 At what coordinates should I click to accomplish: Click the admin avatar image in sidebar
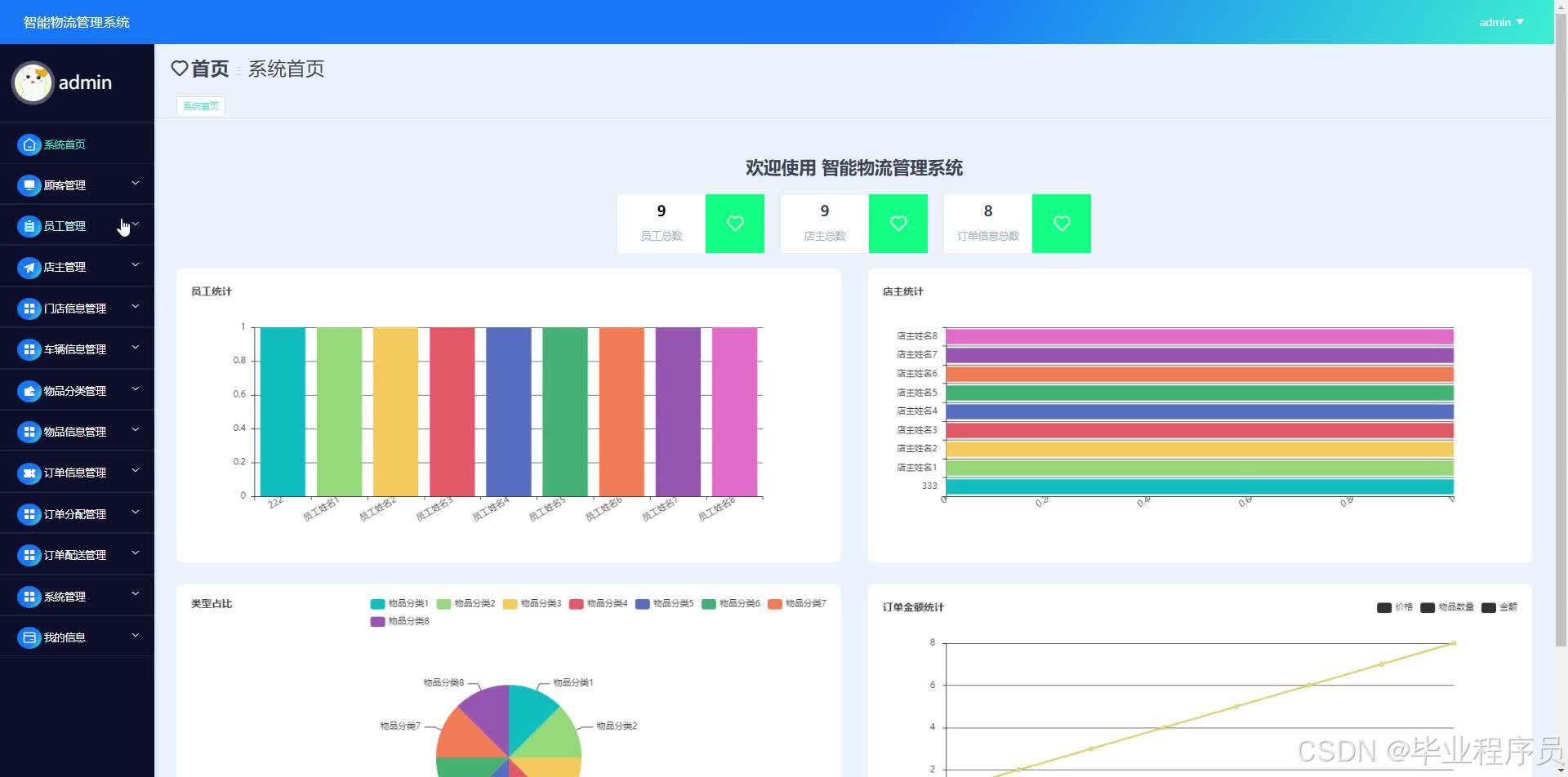(x=33, y=82)
